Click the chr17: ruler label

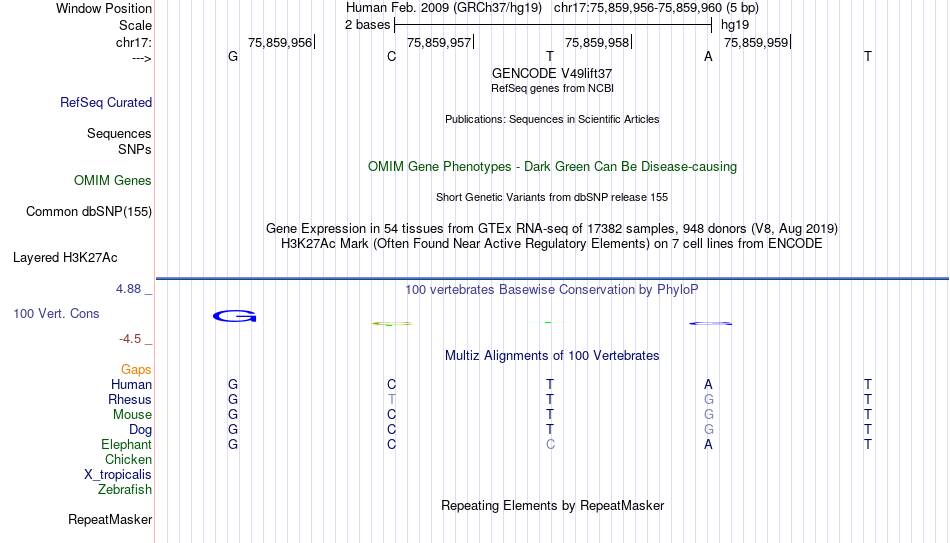pos(134,42)
